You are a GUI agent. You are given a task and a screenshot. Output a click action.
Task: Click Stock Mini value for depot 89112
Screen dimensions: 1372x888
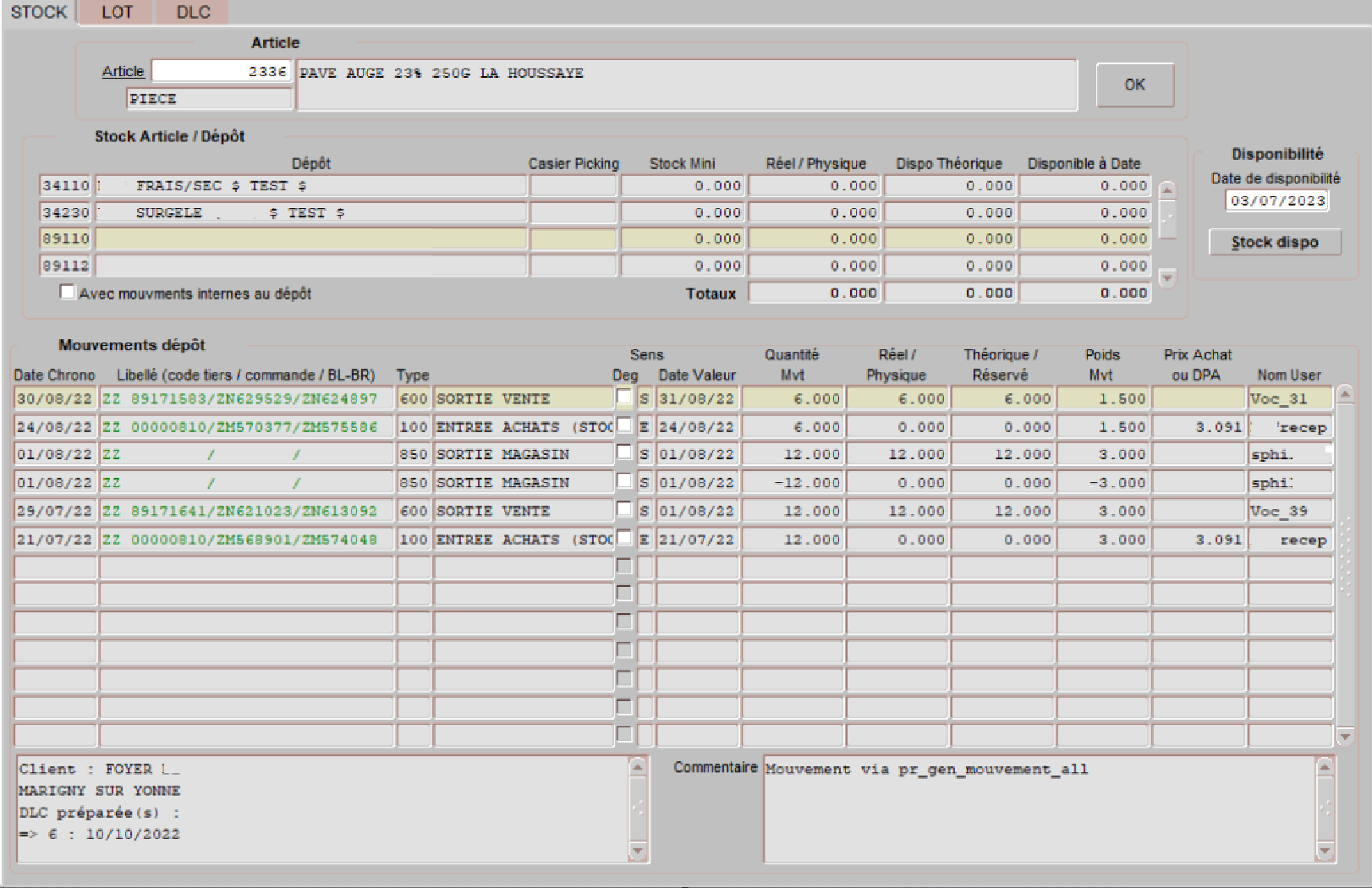(x=683, y=266)
